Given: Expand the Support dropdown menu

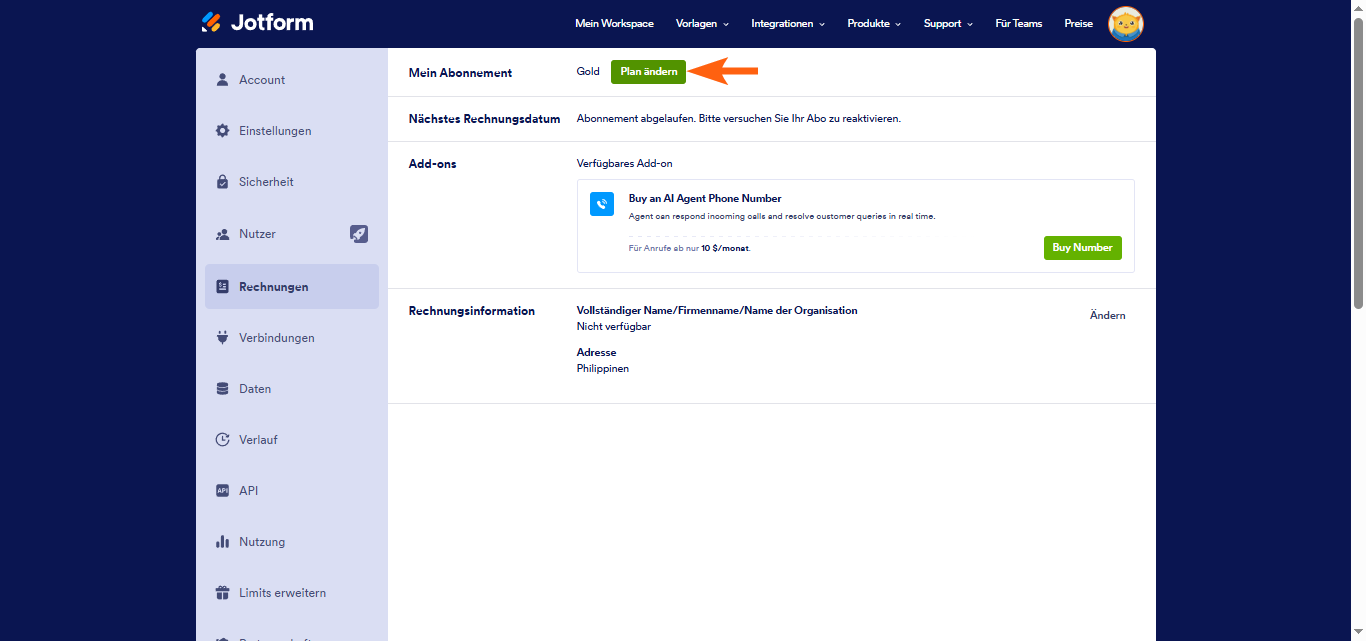Looking at the screenshot, I should (948, 24).
